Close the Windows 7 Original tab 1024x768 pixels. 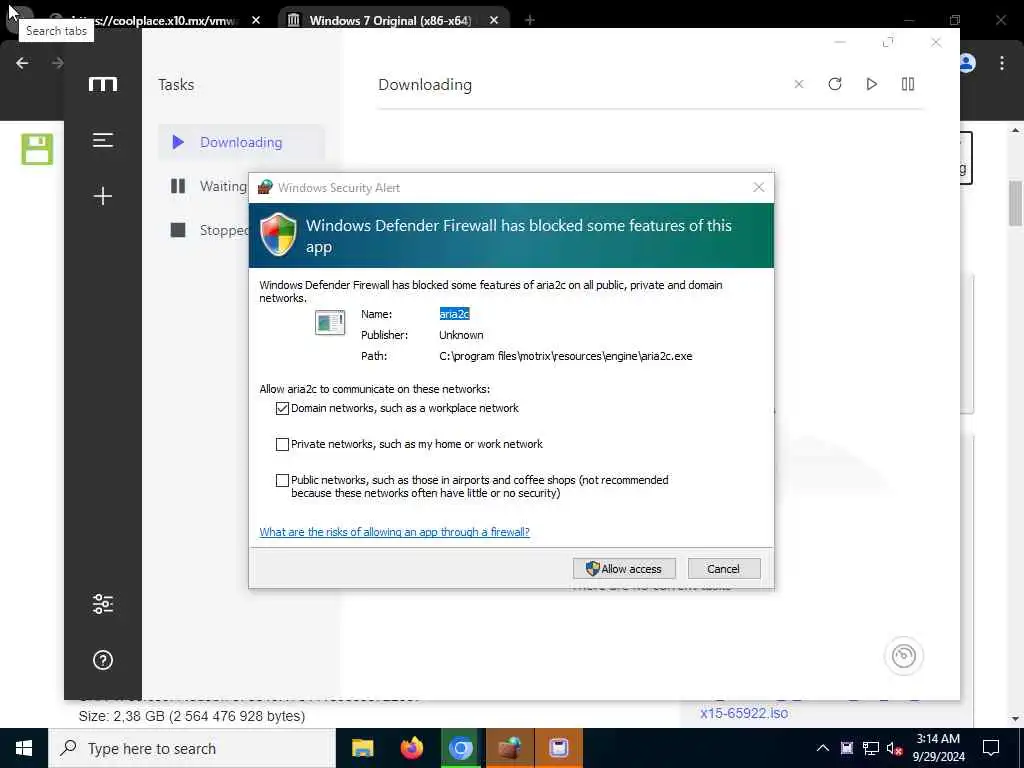(x=494, y=20)
